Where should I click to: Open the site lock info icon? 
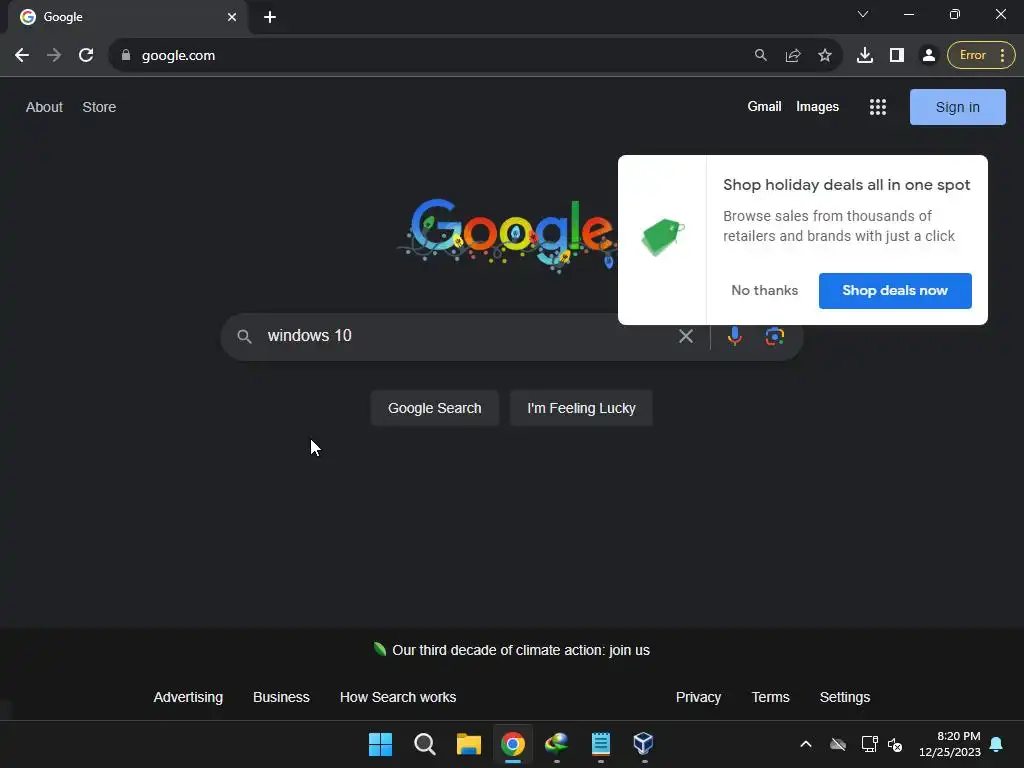tap(126, 56)
